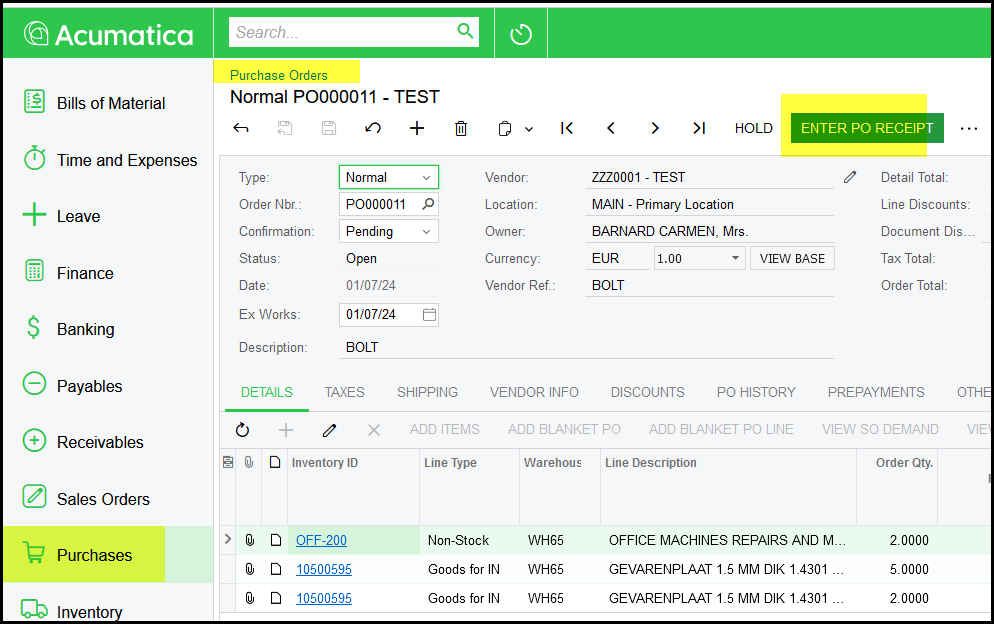This screenshot has height=624, width=994.
Task: Click the Vendor Ref. input field
Action: point(711,286)
